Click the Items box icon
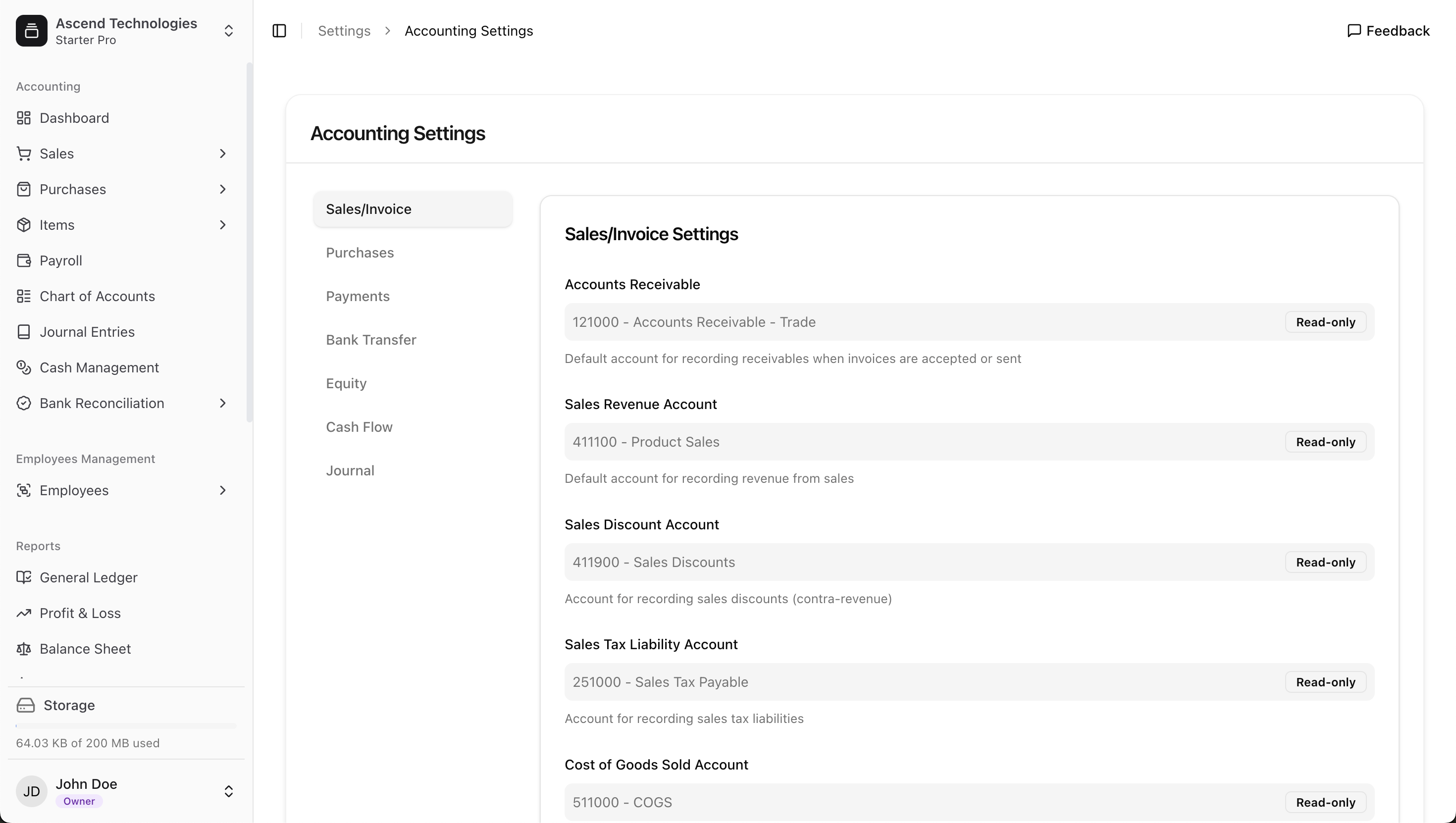1456x823 pixels. pos(24,224)
